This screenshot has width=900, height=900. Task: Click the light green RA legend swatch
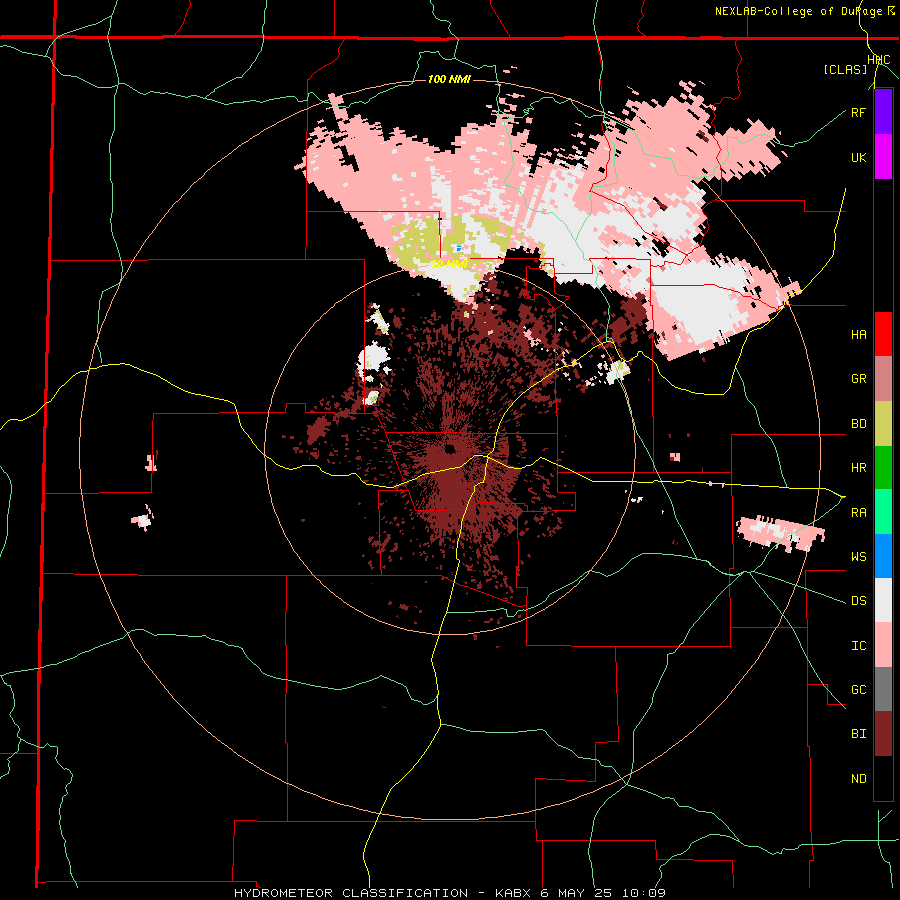(x=883, y=512)
